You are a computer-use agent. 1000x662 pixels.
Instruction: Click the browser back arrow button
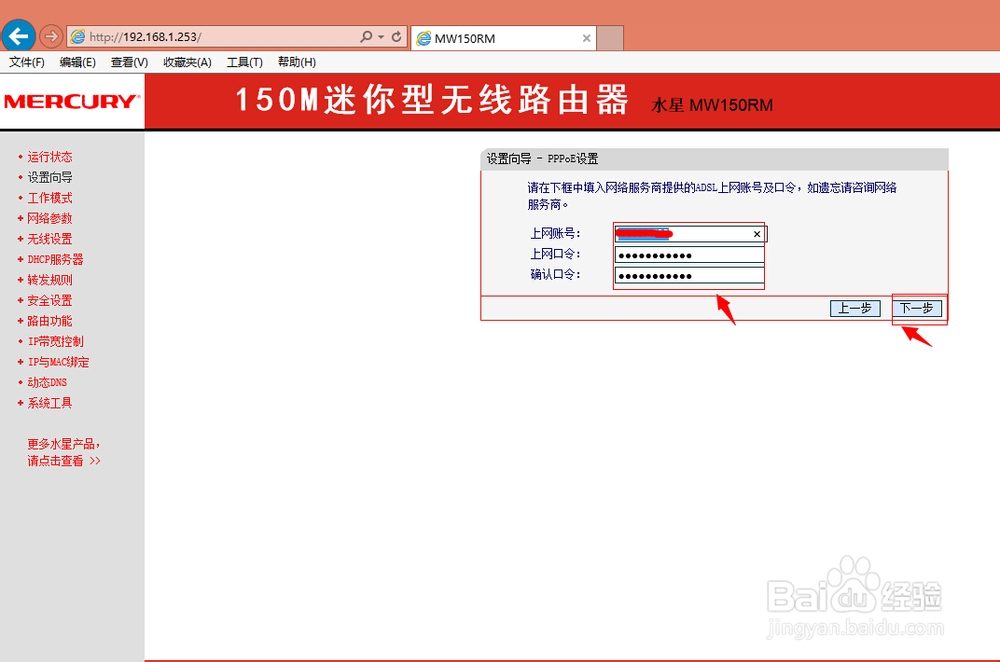[x=18, y=36]
